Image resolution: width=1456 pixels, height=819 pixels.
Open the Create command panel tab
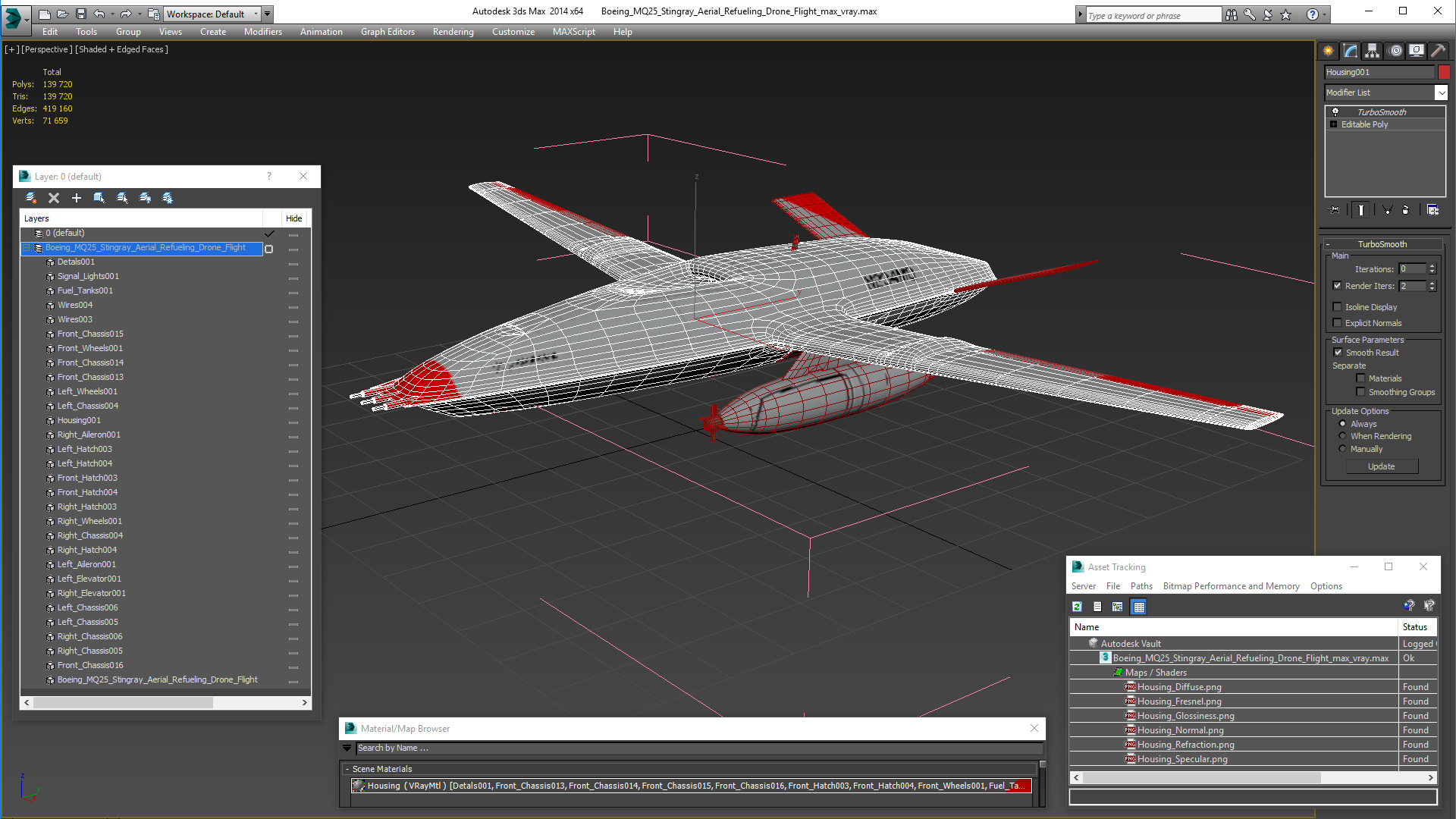[1329, 51]
